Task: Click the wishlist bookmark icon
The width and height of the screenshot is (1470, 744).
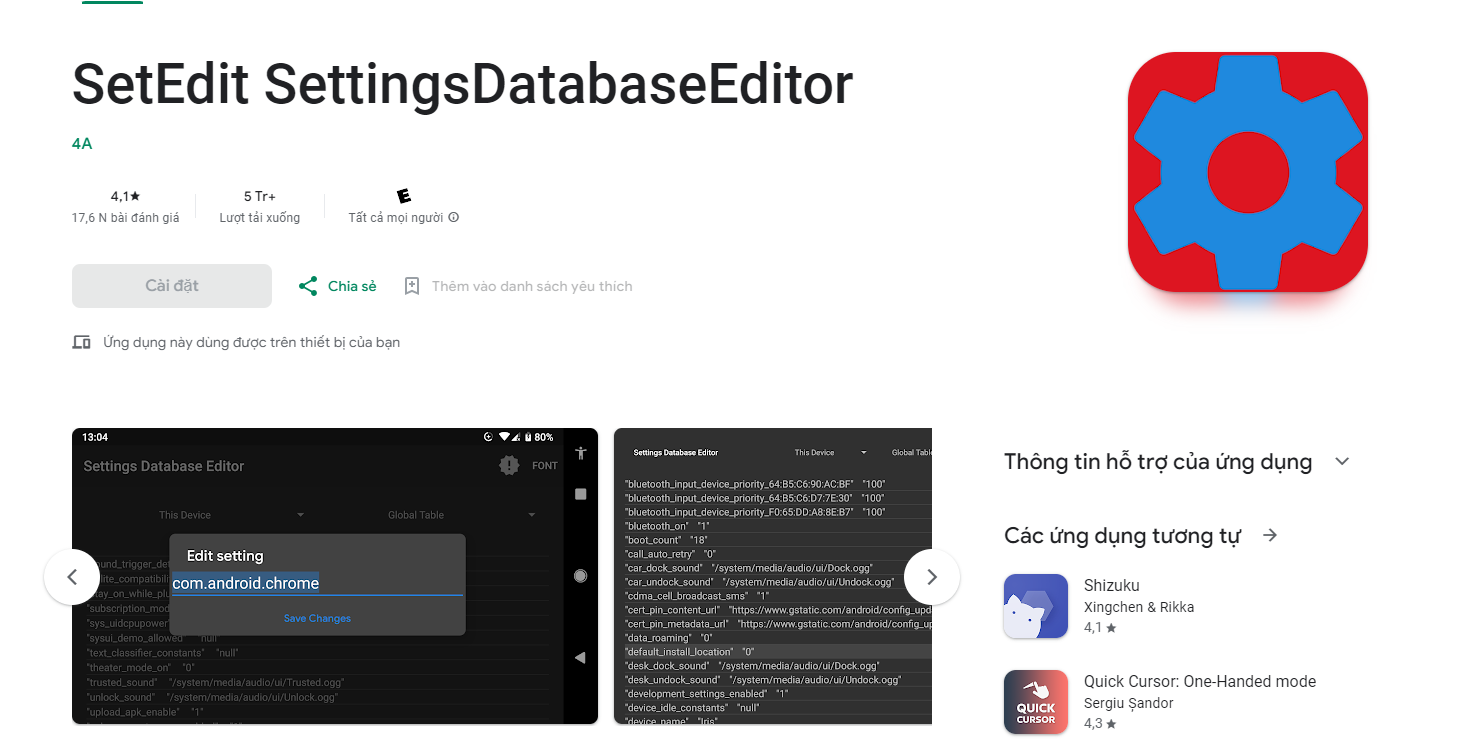Action: pos(411,286)
